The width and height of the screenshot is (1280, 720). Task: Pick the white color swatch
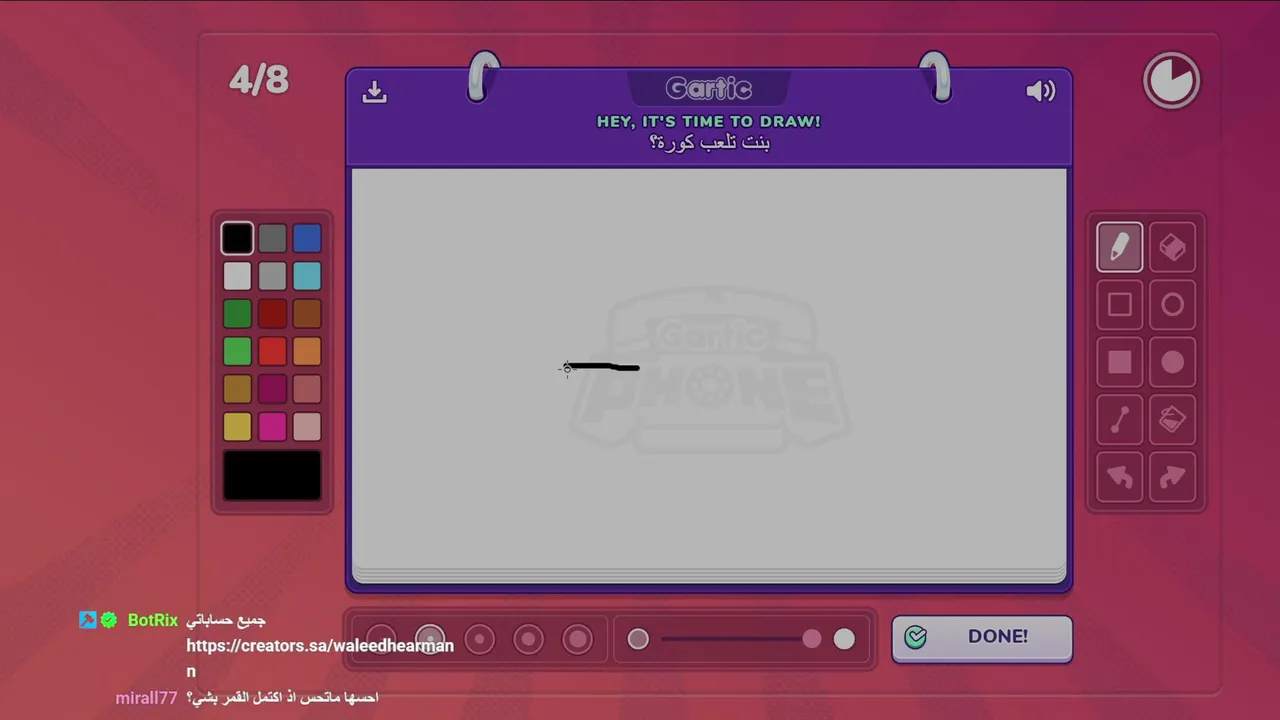(237, 276)
